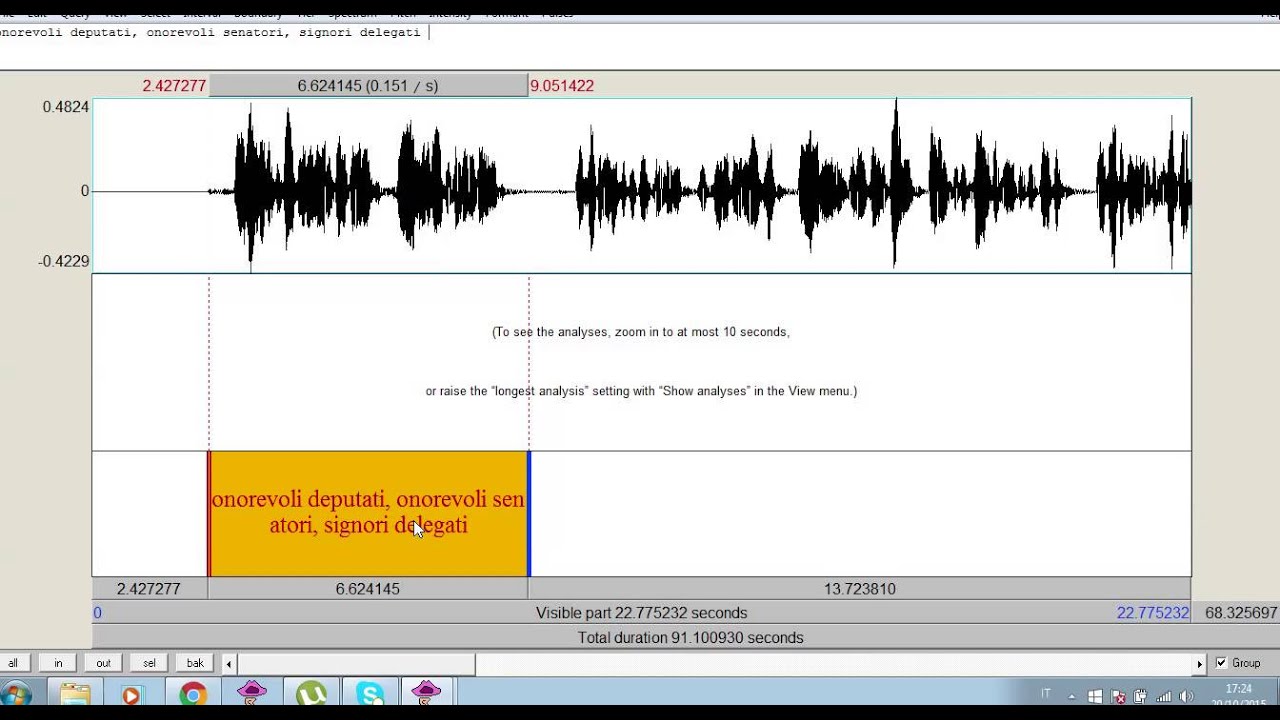Viewport: 1280px width, 720px height.
Task: Play selection via the 6.624145 (0.151 / s) bar
Action: [368, 86]
